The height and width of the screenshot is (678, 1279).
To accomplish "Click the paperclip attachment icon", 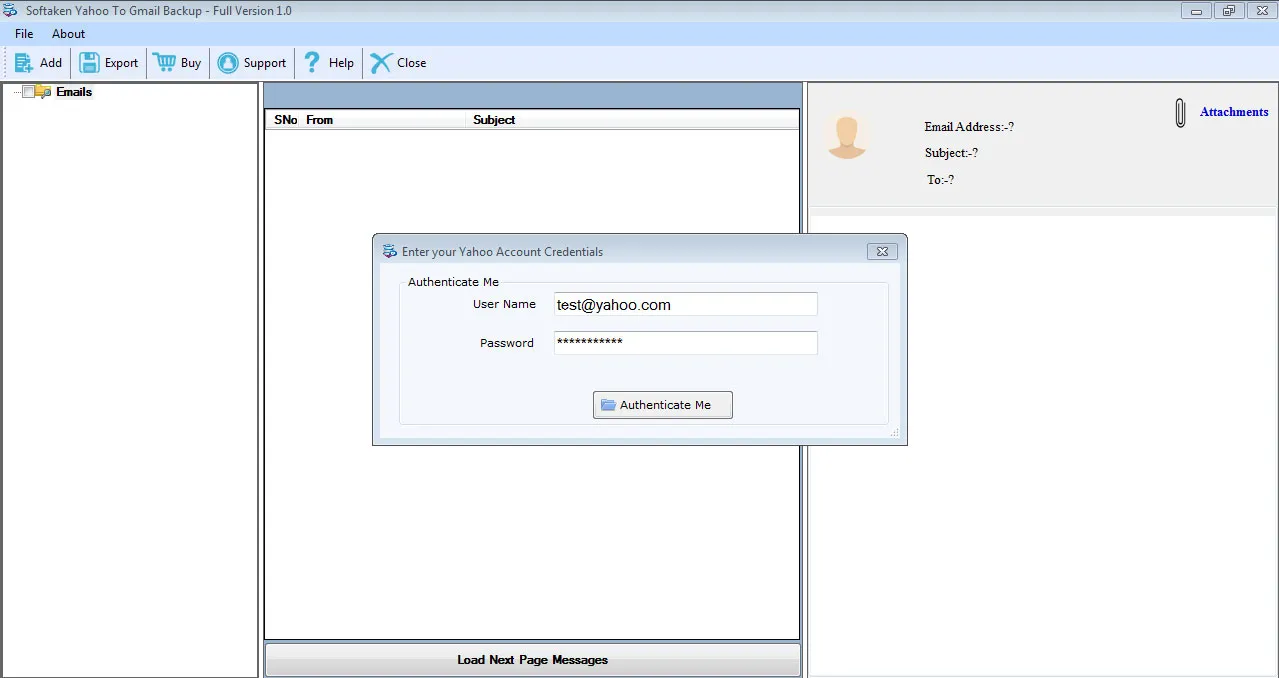I will click(x=1181, y=112).
